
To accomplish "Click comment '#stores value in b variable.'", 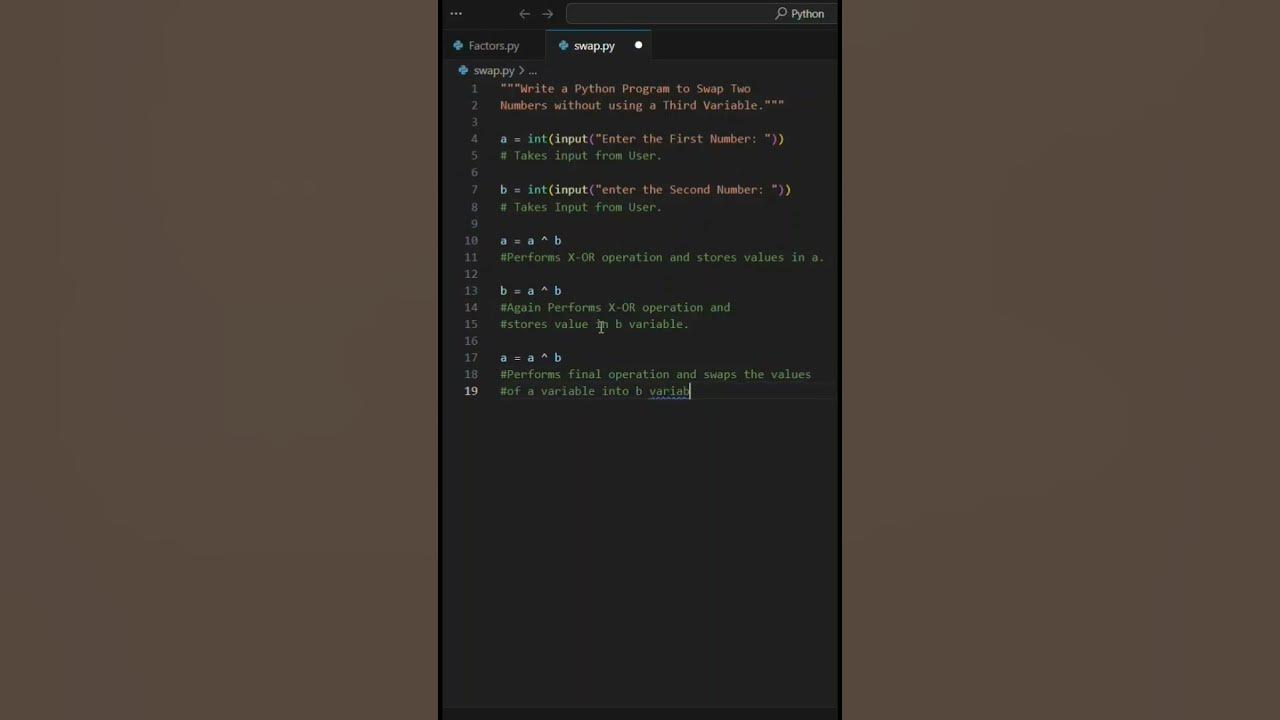I will [x=595, y=325].
